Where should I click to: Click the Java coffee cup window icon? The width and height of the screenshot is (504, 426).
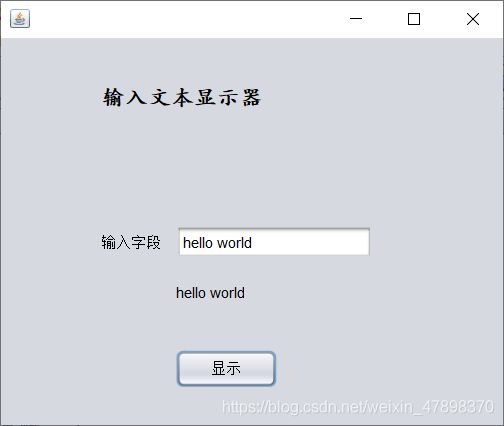point(20,19)
